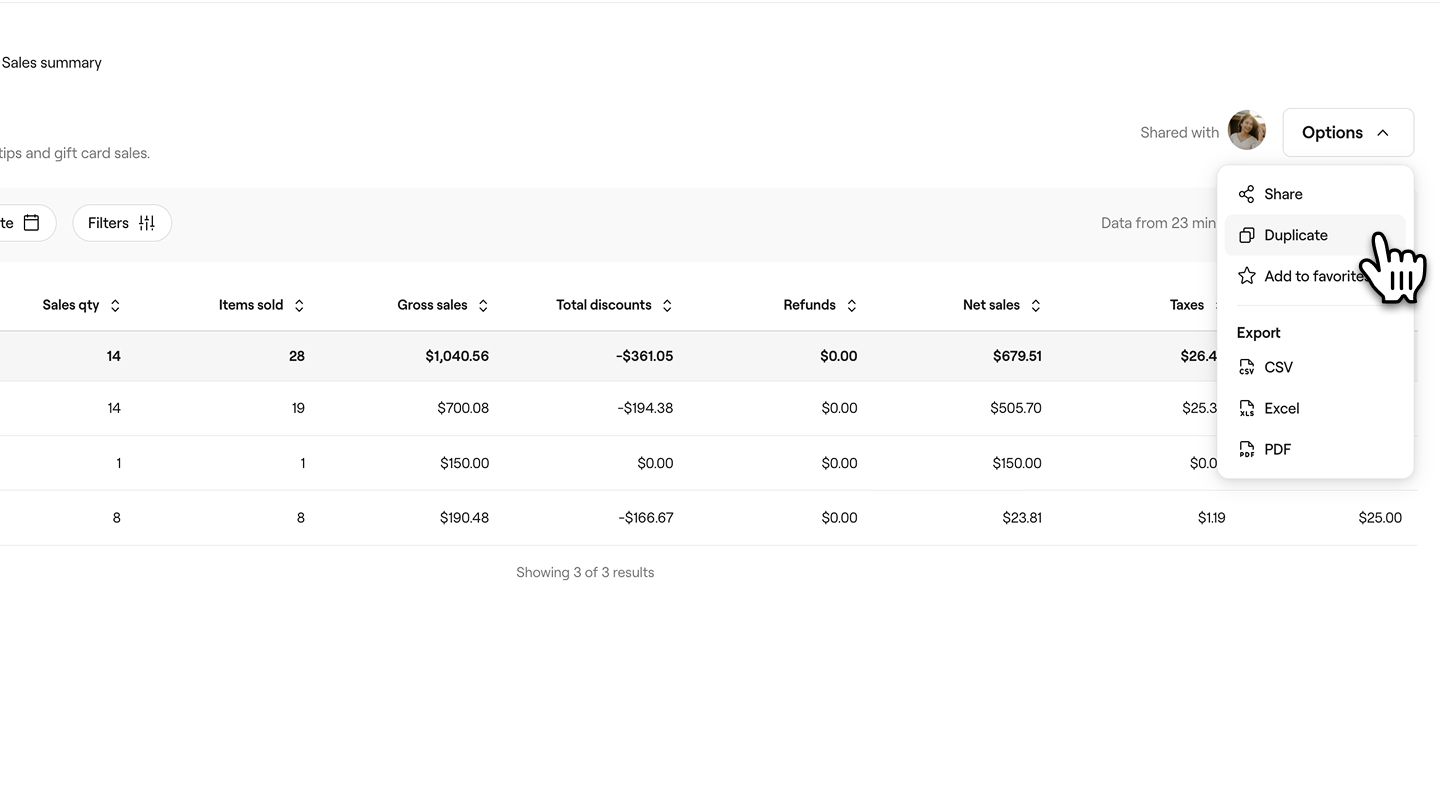
Task: Sort by Refunds column arrows
Action: 851,306
